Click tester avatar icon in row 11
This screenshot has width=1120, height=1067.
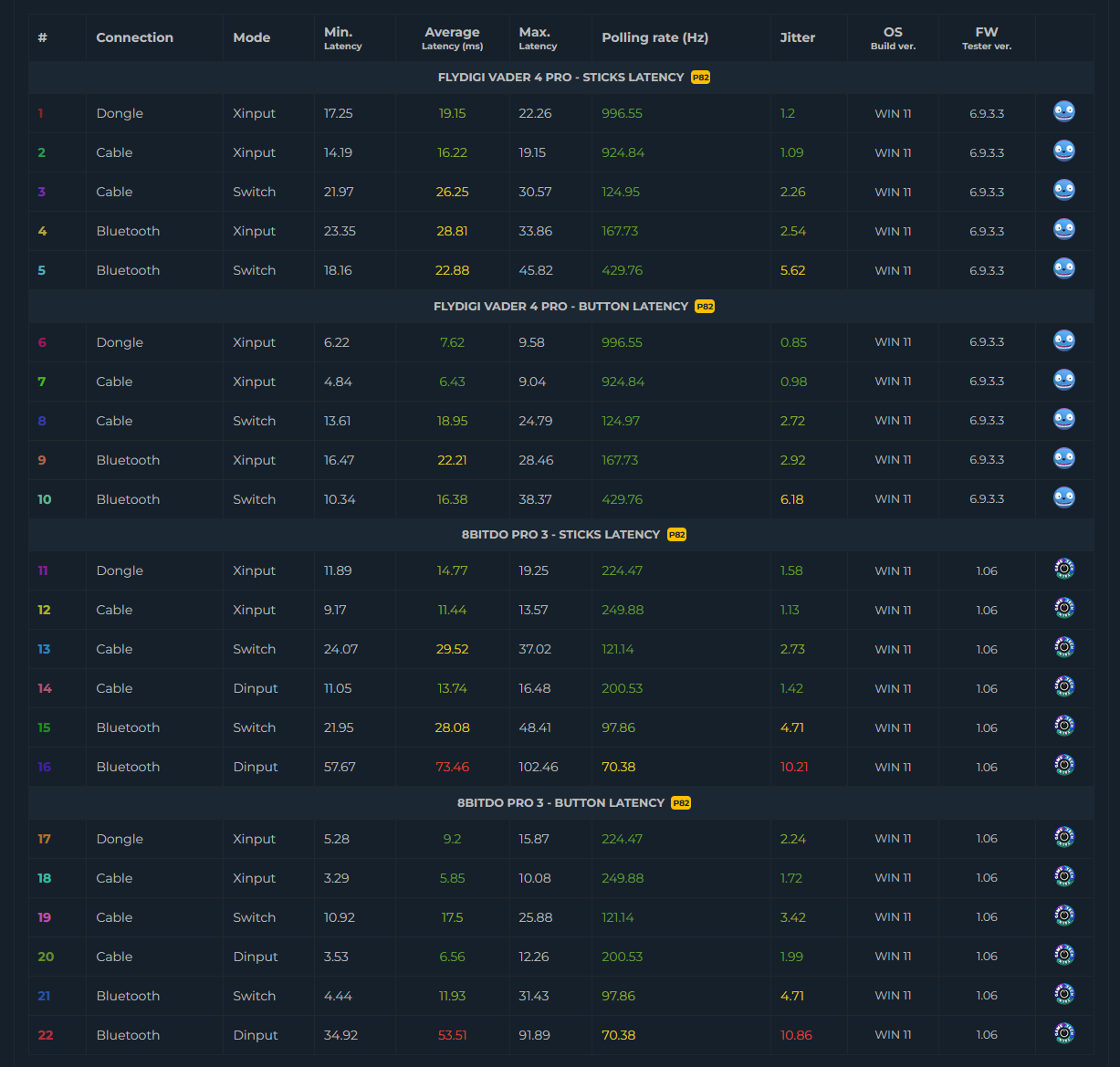coord(1063,570)
